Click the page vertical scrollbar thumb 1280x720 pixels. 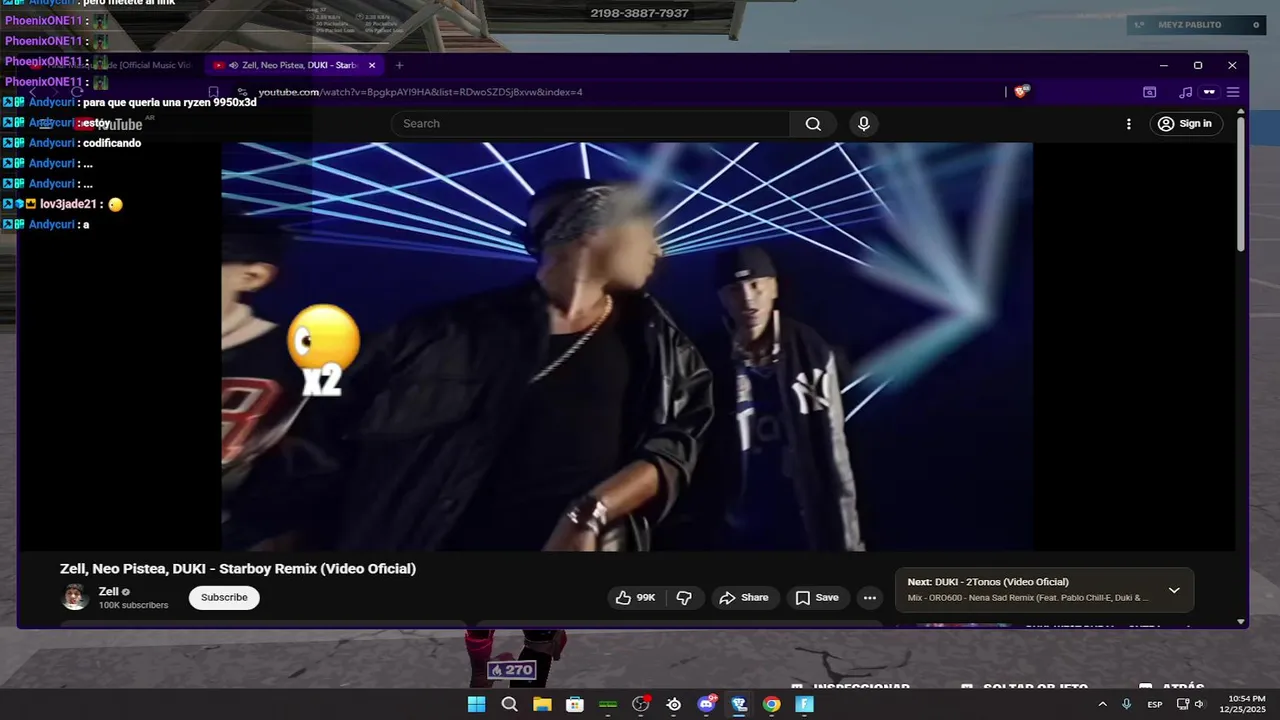1241,183
